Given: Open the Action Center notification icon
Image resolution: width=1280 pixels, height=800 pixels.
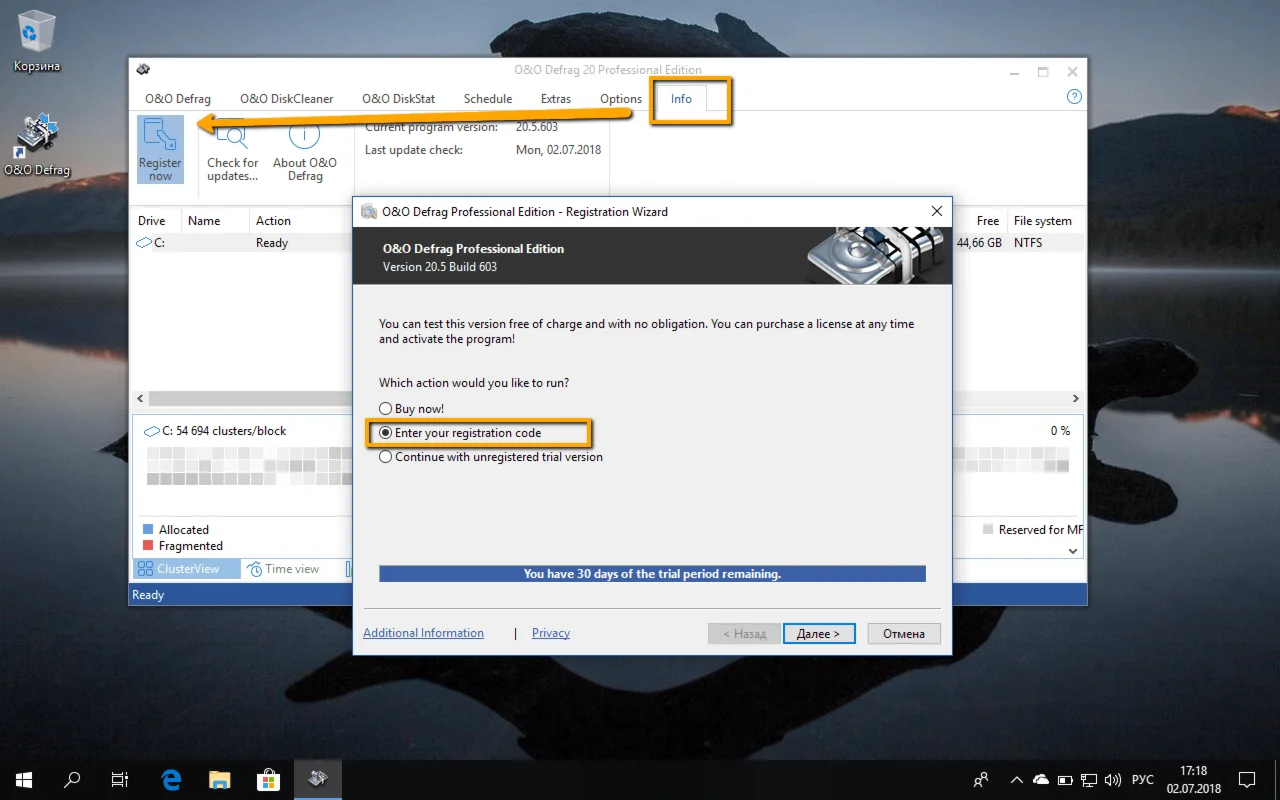Looking at the screenshot, I should tap(1248, 779).
